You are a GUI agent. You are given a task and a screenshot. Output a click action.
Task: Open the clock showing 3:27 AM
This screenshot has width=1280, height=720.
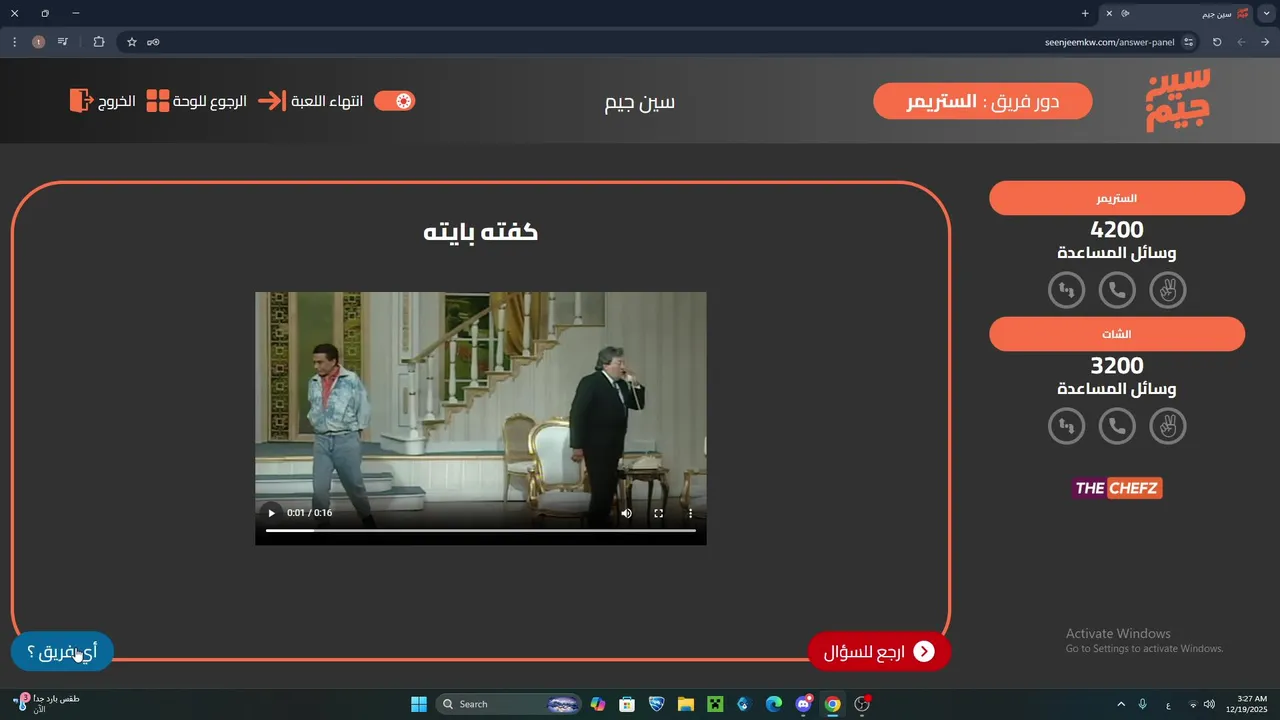1248,704
